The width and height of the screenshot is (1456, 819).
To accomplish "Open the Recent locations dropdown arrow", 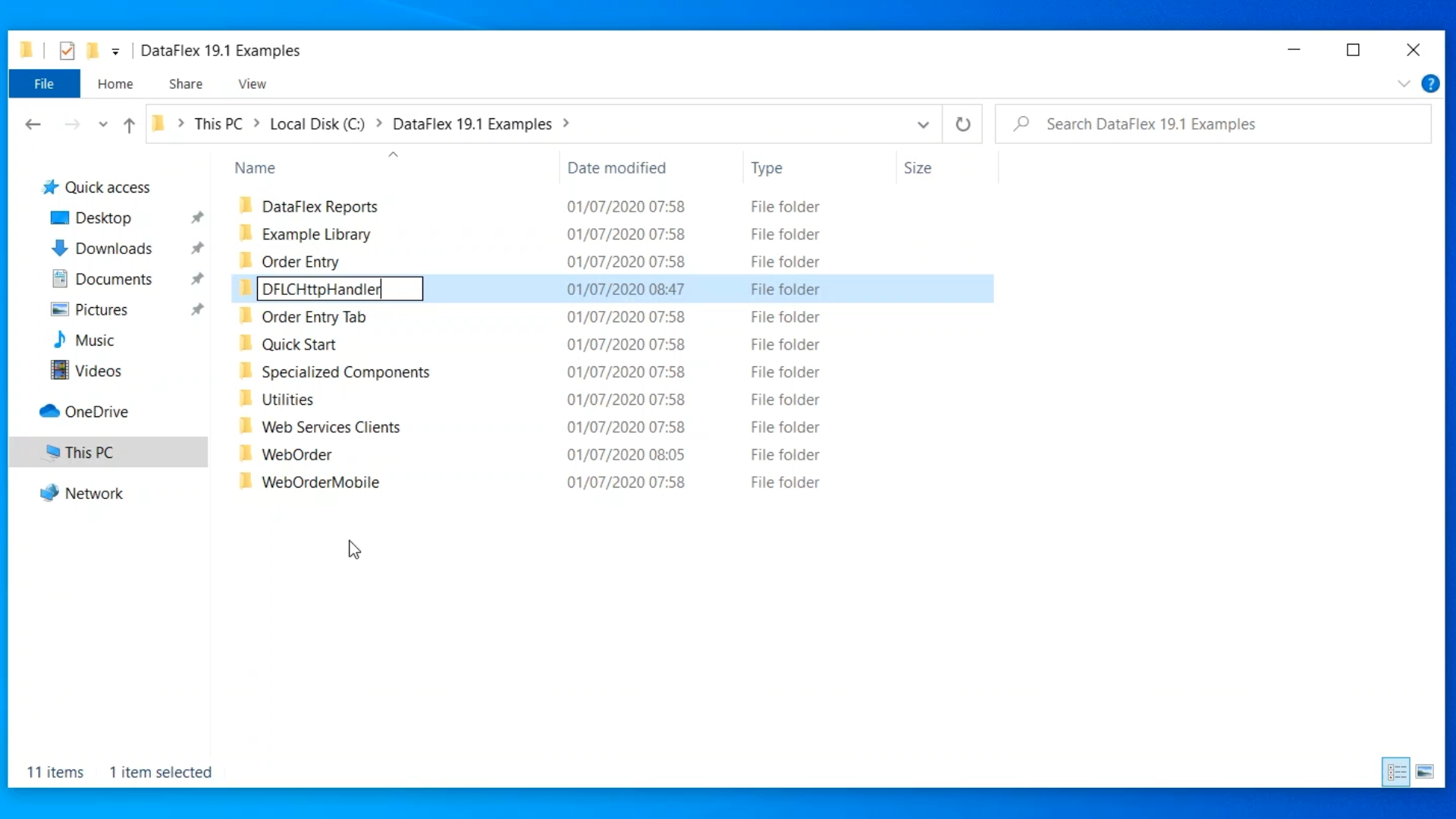I will point(103,125).
